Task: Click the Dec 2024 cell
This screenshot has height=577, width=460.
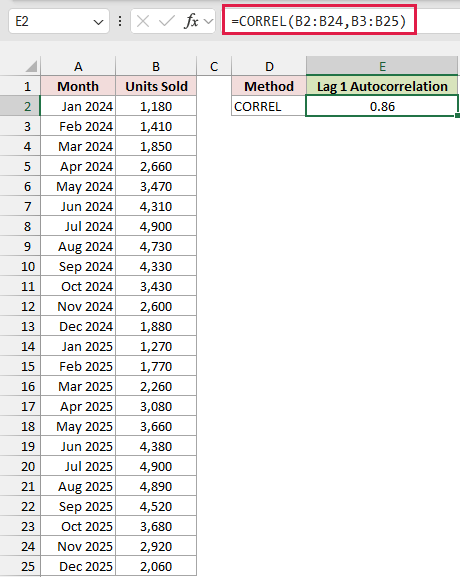Action: pos(78,326)
